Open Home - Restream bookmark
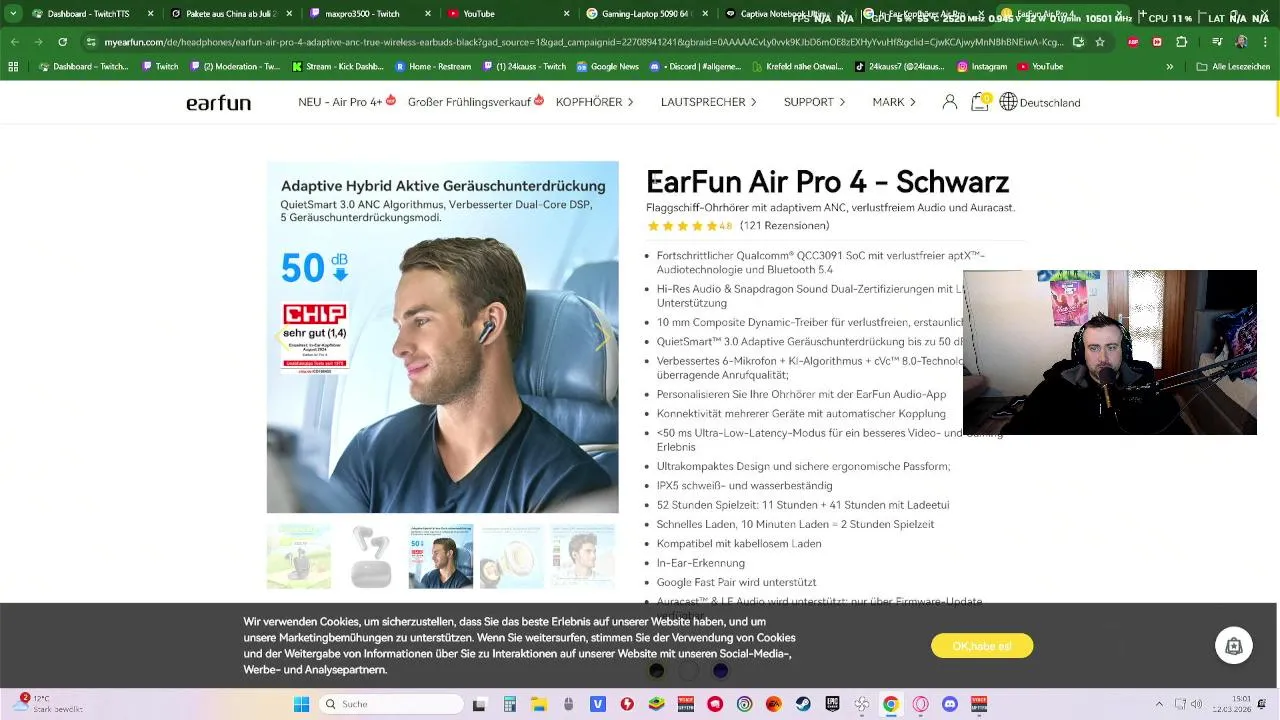The width and height of the screenshot is (1280, 720). tap(434, 66)
